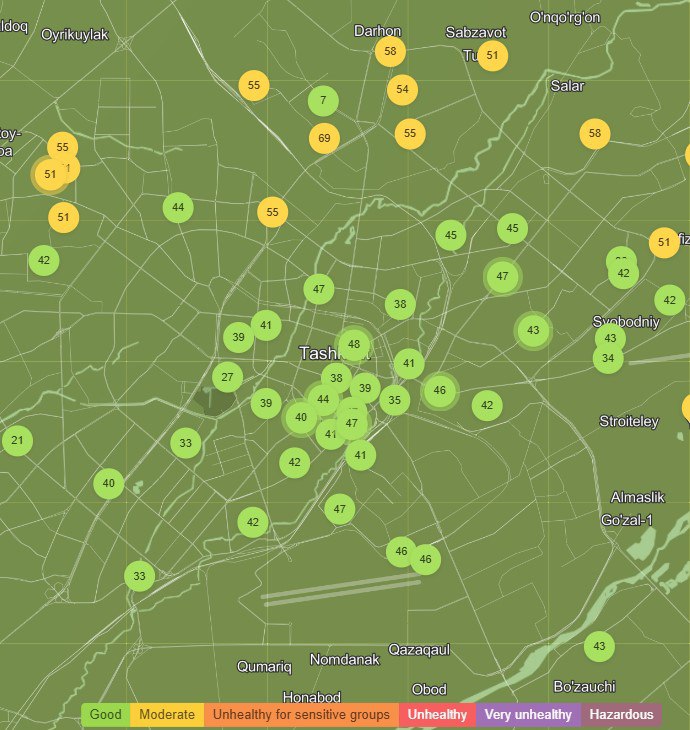Click the green 35 station marker
The width and height of the screenshot is (690, 730).
[x=394, y=401]
